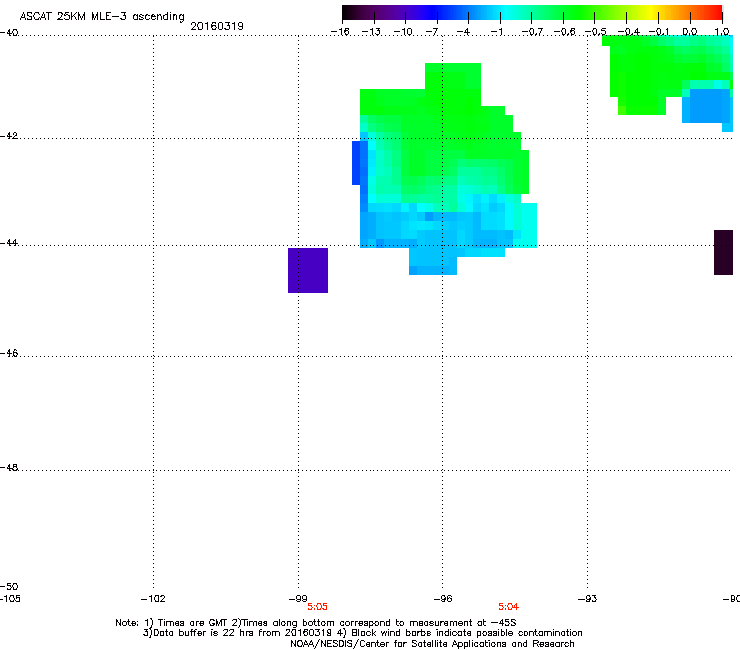Select the -0.1 label on the color scale
Image resolution: width=740 pixels, height=650 pixels.
(x=659, y=32)
